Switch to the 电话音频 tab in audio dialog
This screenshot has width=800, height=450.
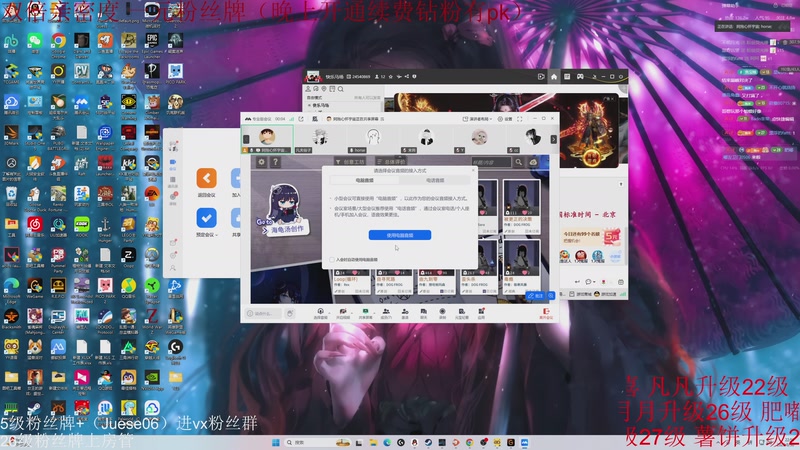(x=435, y=180)
